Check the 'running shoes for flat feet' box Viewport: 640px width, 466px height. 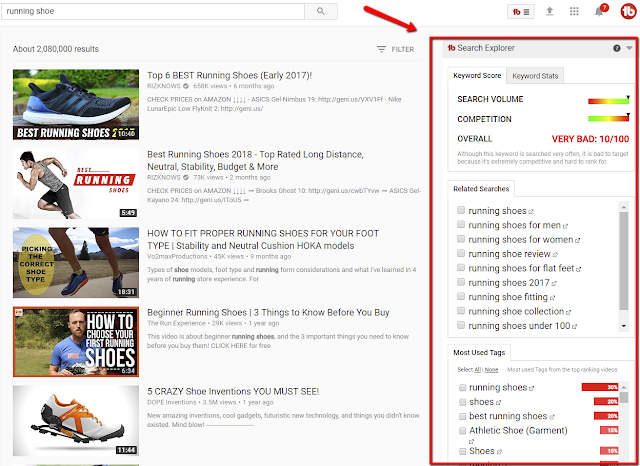461,267
